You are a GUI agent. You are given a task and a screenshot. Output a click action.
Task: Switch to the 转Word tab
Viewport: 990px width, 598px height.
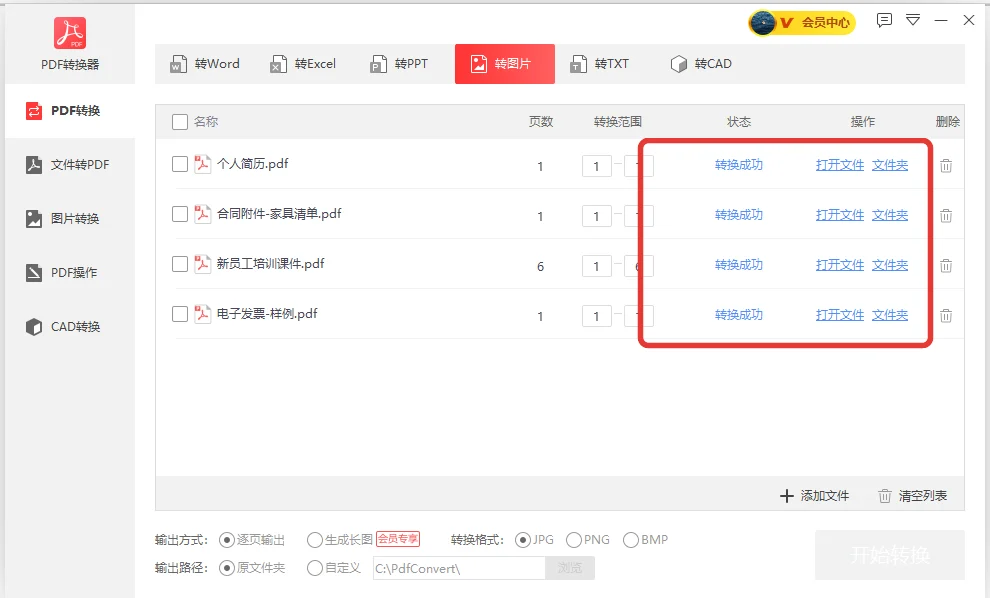coord(205,64)
